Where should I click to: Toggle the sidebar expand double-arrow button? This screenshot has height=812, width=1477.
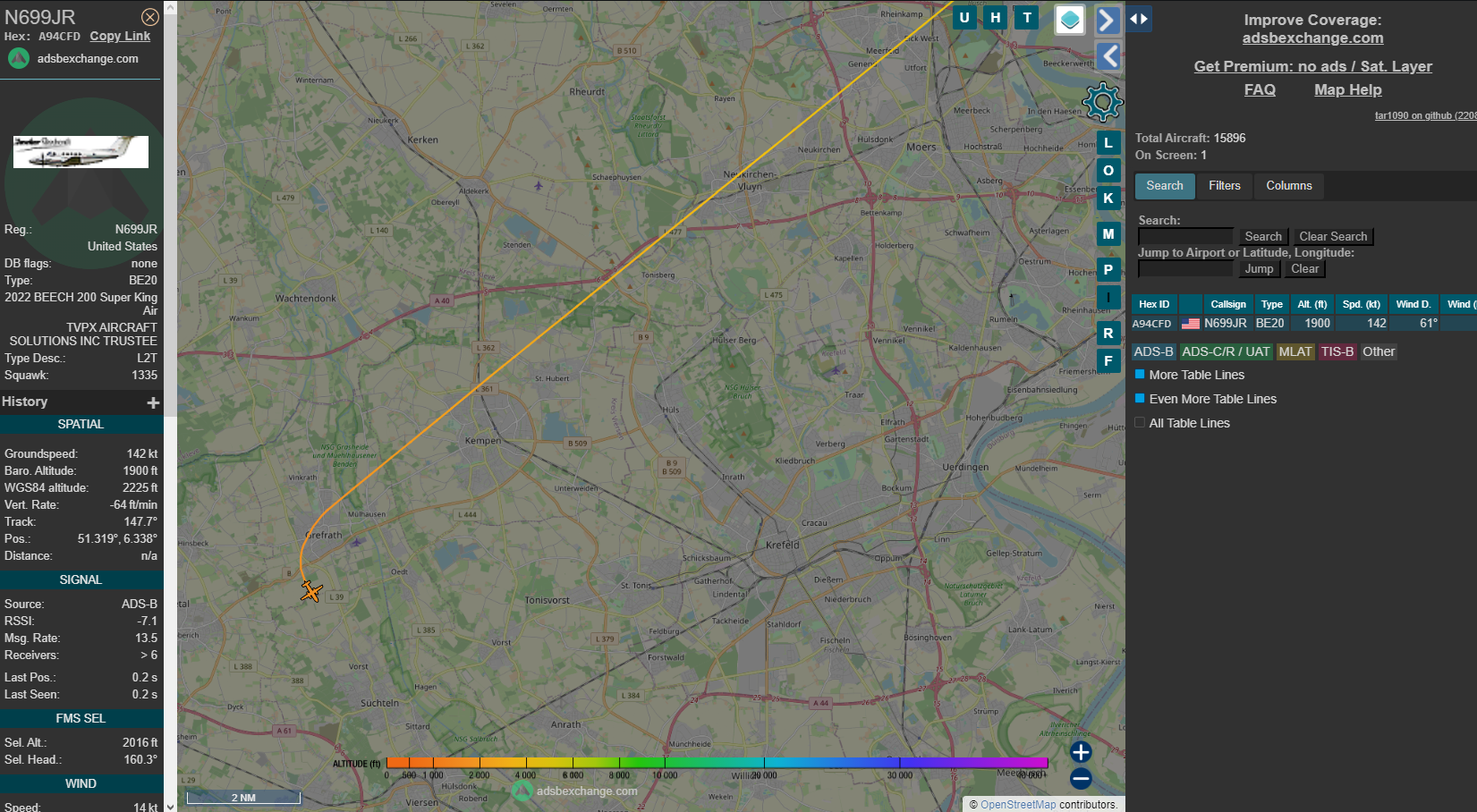(x=1139, y=19)
